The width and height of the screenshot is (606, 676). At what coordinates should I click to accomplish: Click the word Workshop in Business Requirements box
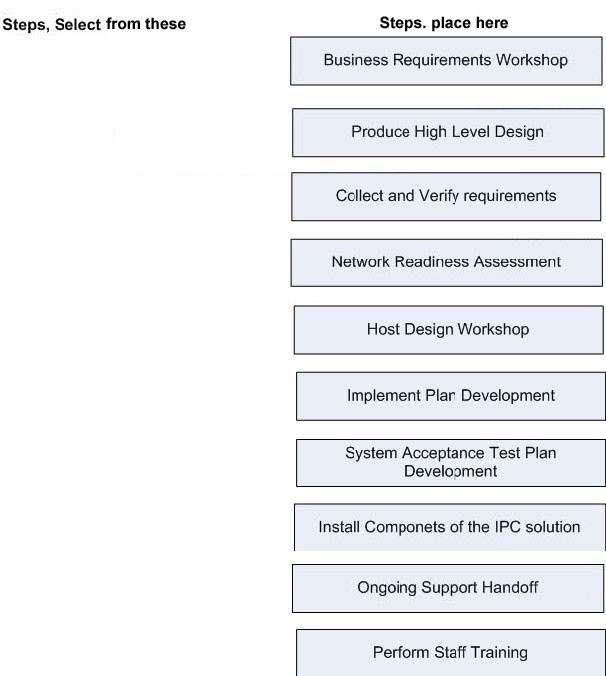pos(531,60)
